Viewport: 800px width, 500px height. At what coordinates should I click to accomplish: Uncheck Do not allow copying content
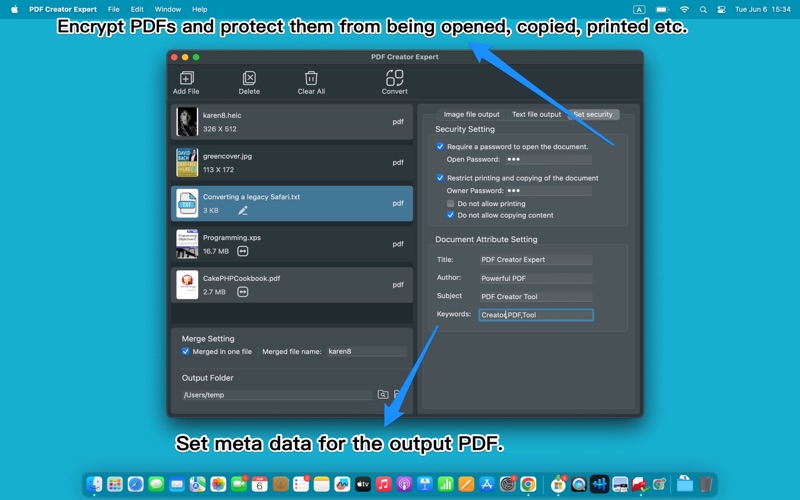[x=450, y=215]
